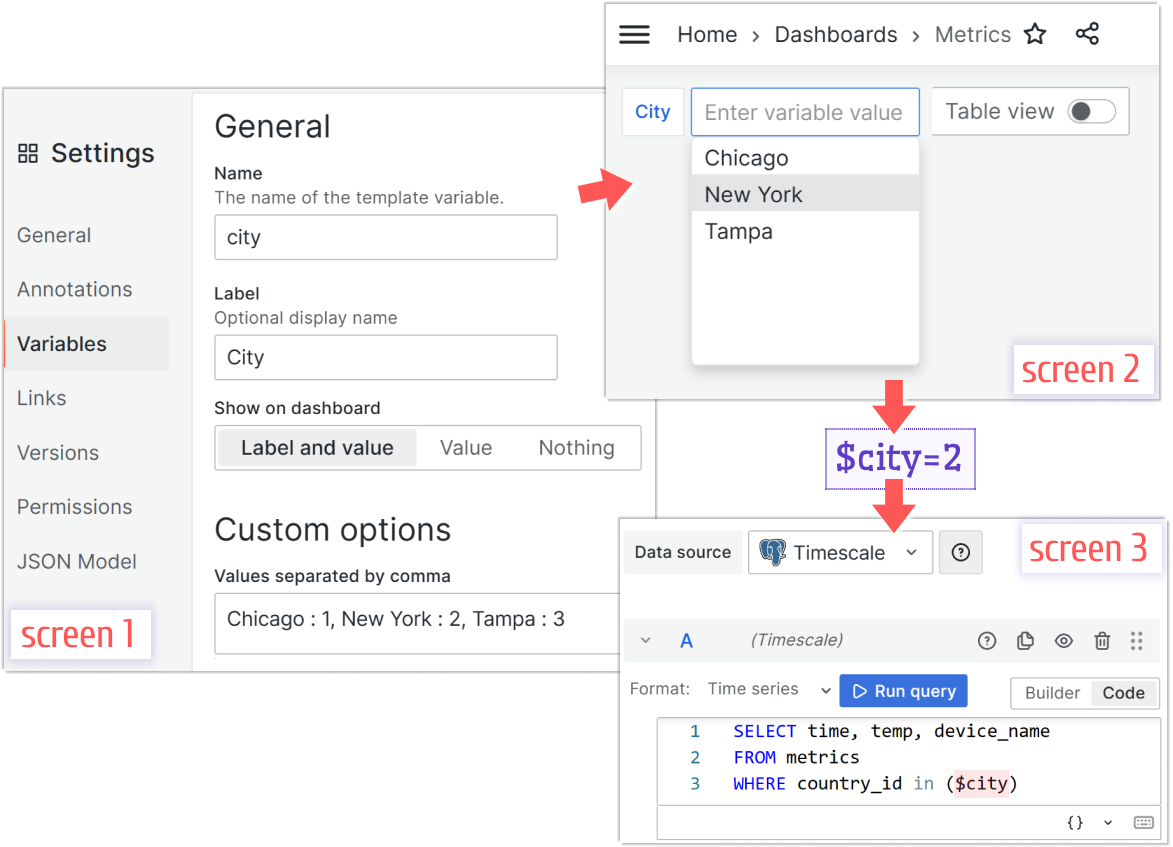The width and height of the screenshot is (1173, 847).
Task: Click the Run query button
Action: click(x=903, y=690)
